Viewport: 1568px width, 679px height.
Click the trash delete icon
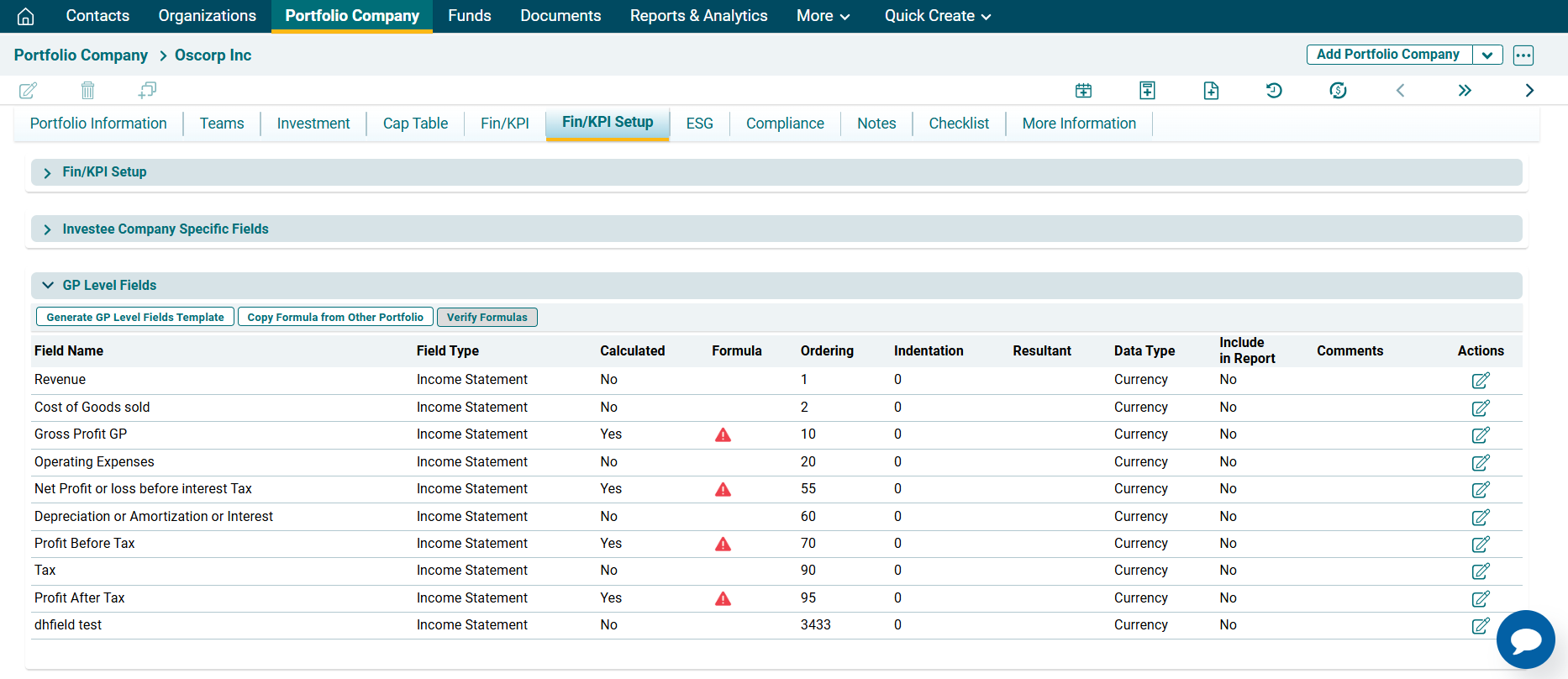tap(87, 90)
